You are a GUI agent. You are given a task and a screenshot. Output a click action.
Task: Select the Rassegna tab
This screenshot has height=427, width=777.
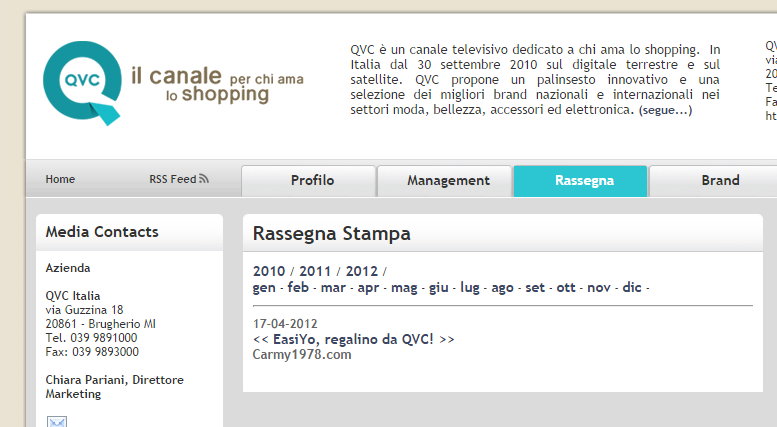click(580, 181)
